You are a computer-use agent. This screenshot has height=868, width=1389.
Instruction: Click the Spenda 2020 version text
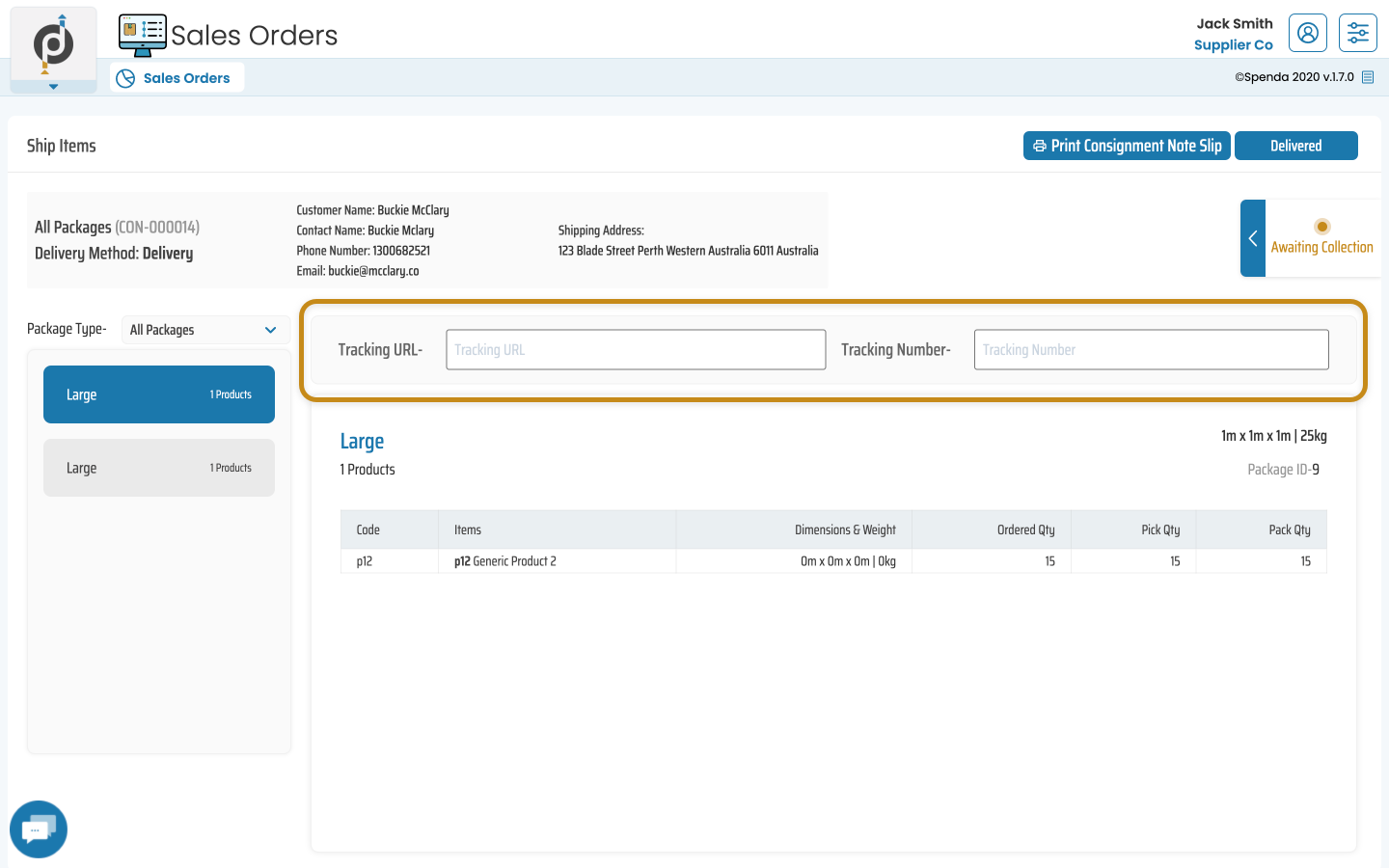(x=1294, y=77)
